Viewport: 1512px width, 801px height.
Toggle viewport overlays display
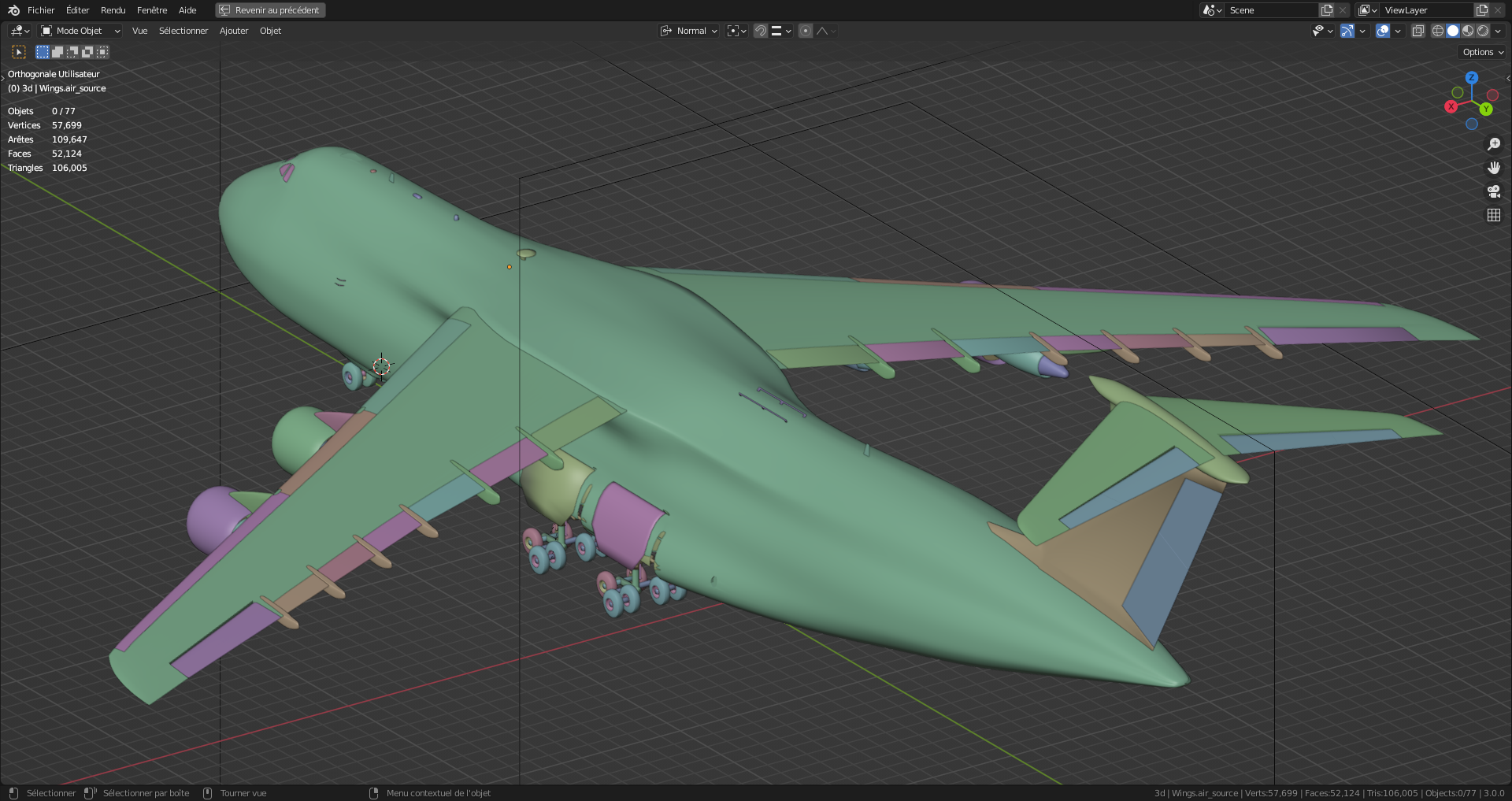coord(1383,31)
